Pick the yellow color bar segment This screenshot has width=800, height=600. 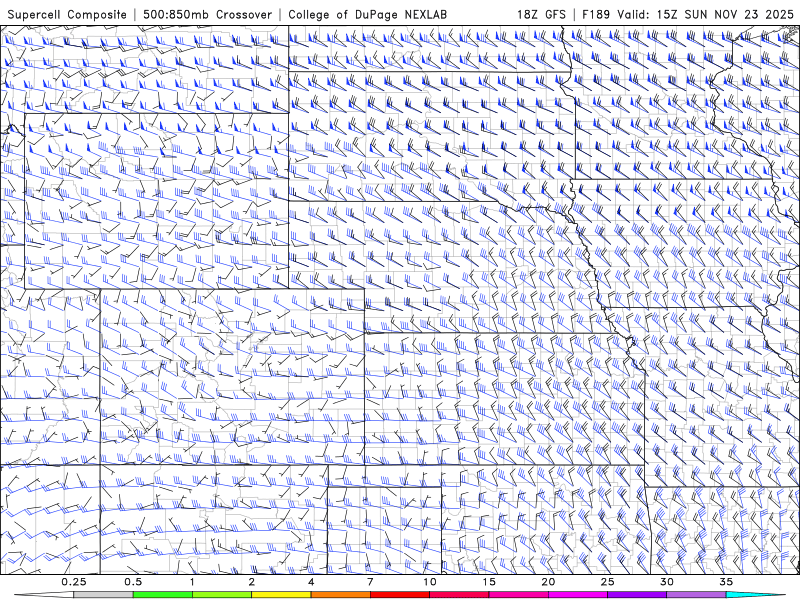281,595
